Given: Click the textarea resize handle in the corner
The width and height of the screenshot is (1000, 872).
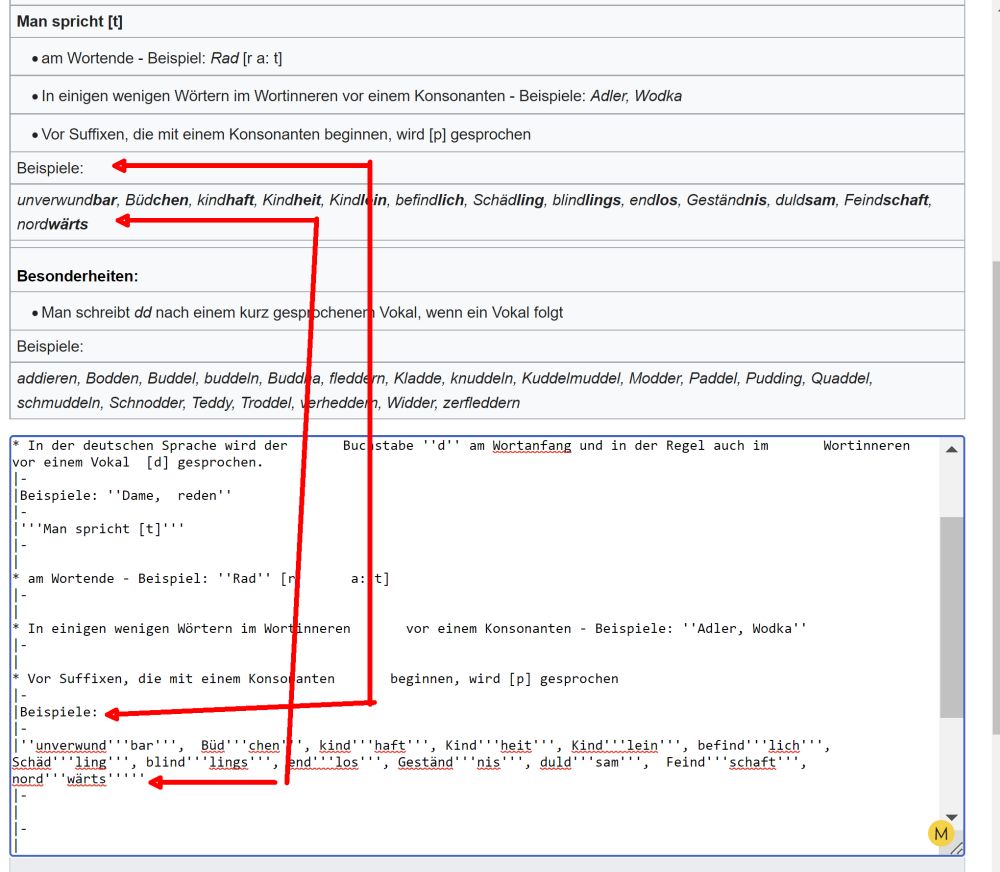Looking at the screenshot, I should (957, 848).
